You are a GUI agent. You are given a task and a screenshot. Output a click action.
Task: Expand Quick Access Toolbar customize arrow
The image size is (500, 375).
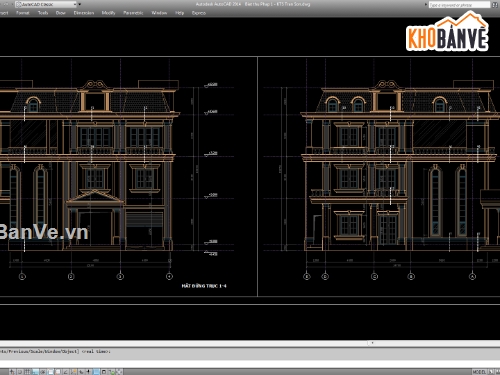[x=79, y=4]
